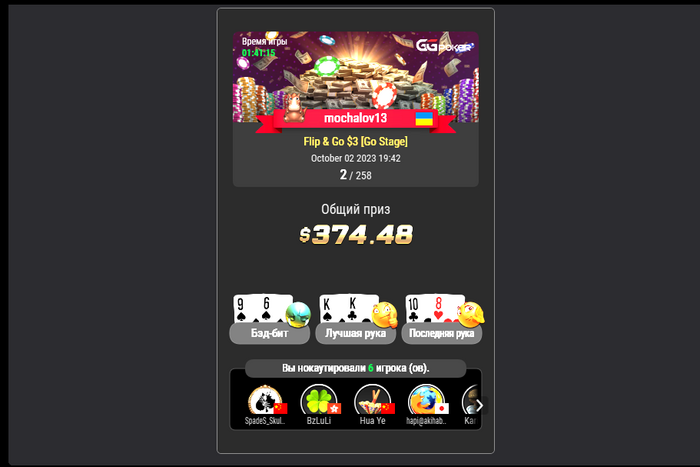Open the Последняя рука hand button
The image size is (700, 467).
pos(442,334)
